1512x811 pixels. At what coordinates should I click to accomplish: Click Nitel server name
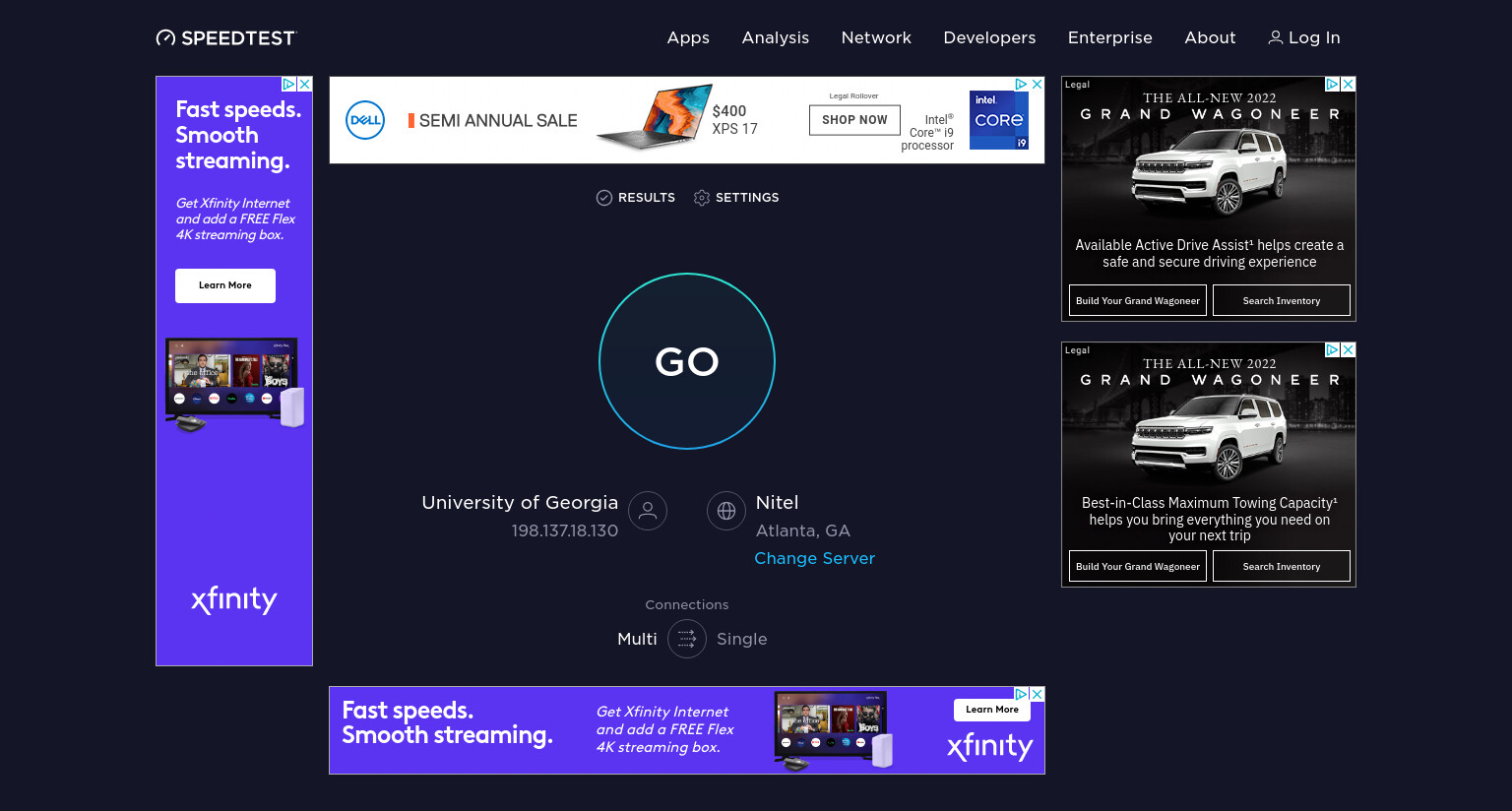click(x=777, y=503)
